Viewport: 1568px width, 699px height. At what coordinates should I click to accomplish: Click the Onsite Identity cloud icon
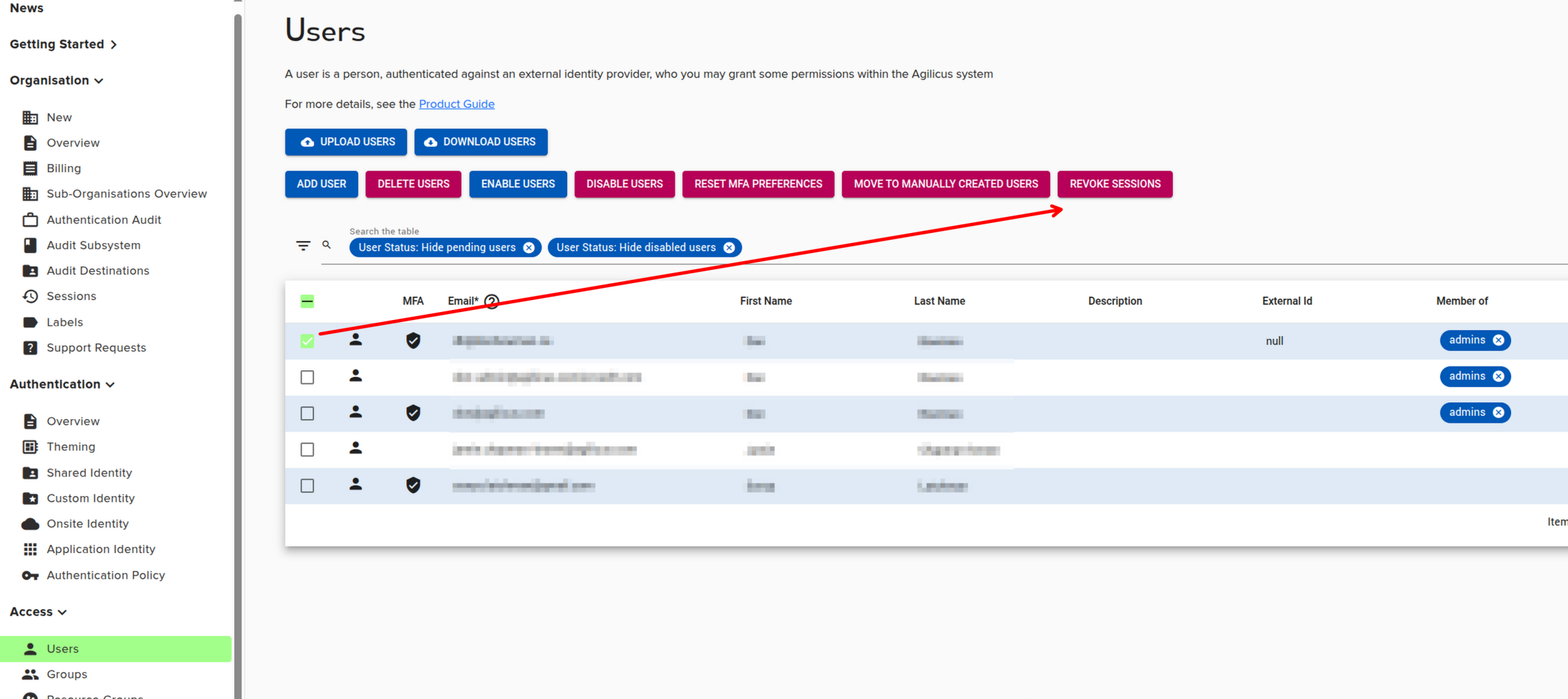pyautogui.click(x=30, y=524)
